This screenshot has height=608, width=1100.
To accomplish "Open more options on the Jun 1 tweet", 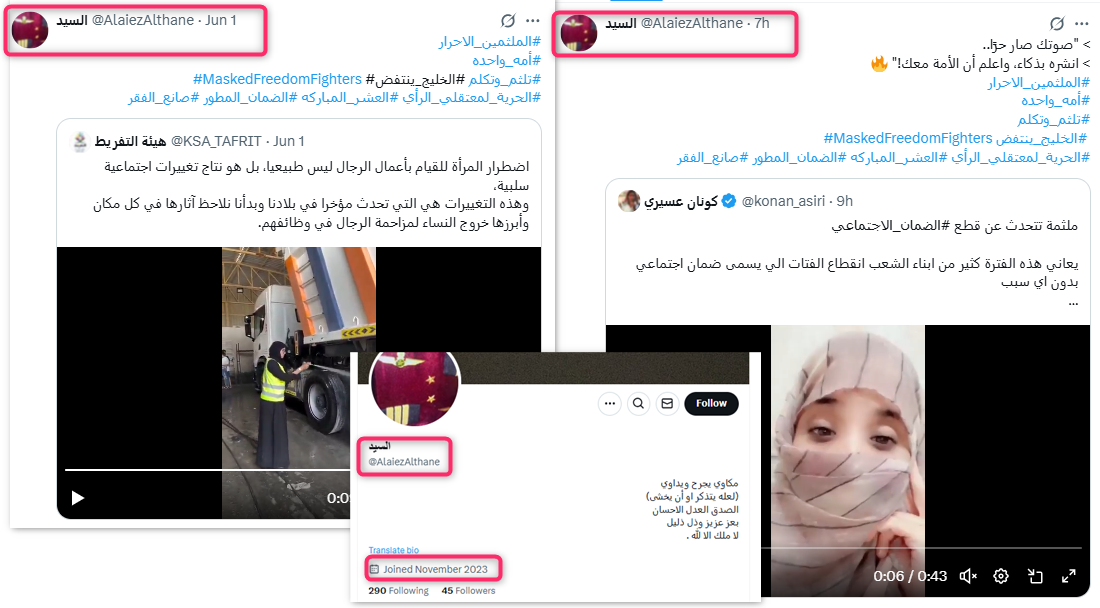I will pos(533,21).
